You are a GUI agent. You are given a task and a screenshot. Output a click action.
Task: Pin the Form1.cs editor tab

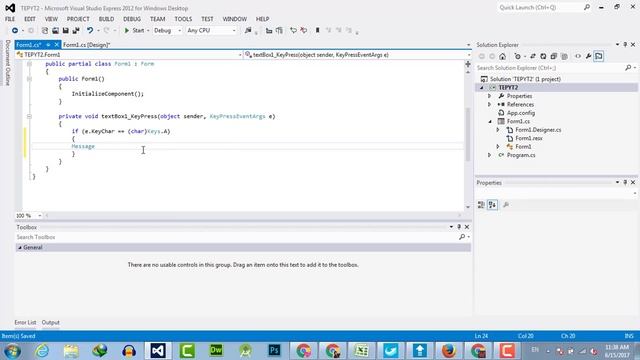[48, 45]
